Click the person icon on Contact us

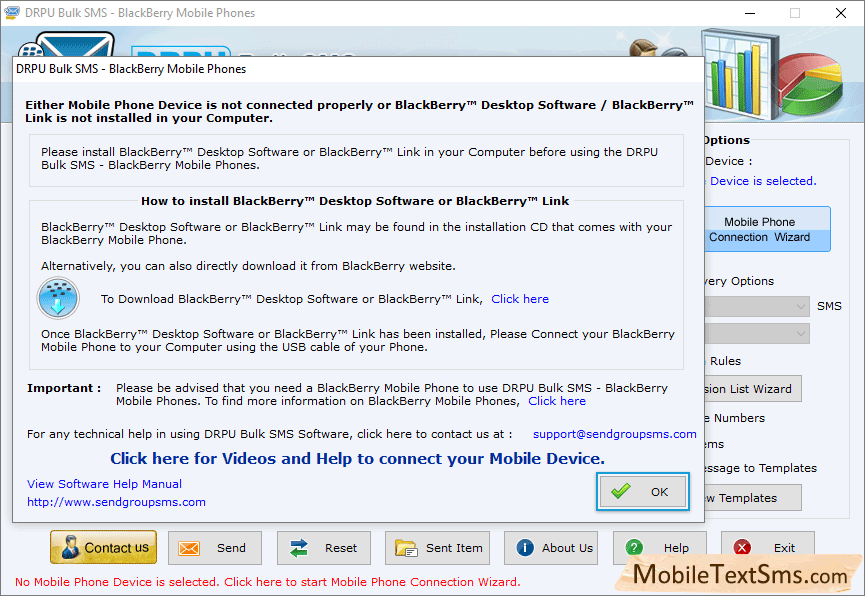click(x=70, y=547)
